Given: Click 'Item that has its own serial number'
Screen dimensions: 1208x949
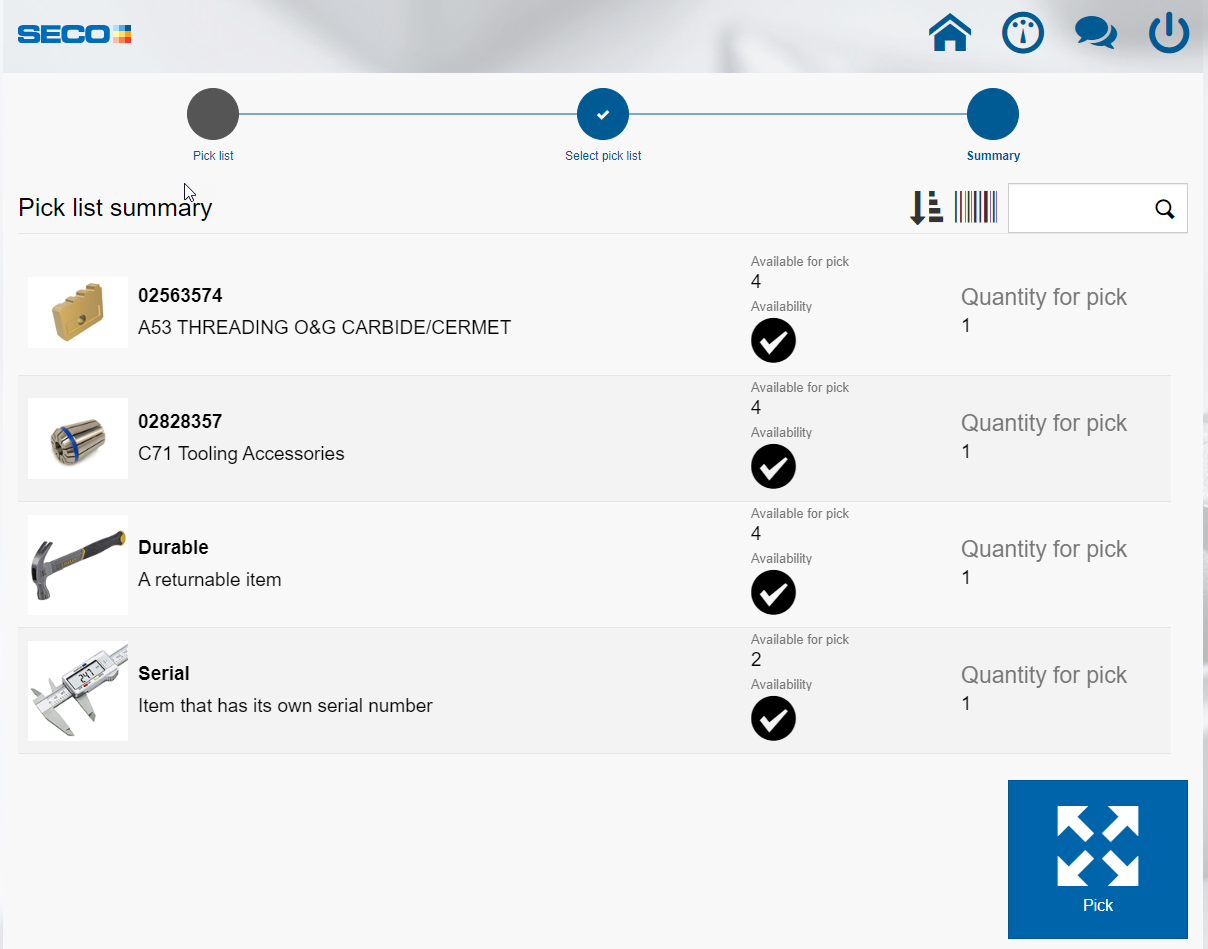Looking at the screenshot, I should tap(285, 706).
